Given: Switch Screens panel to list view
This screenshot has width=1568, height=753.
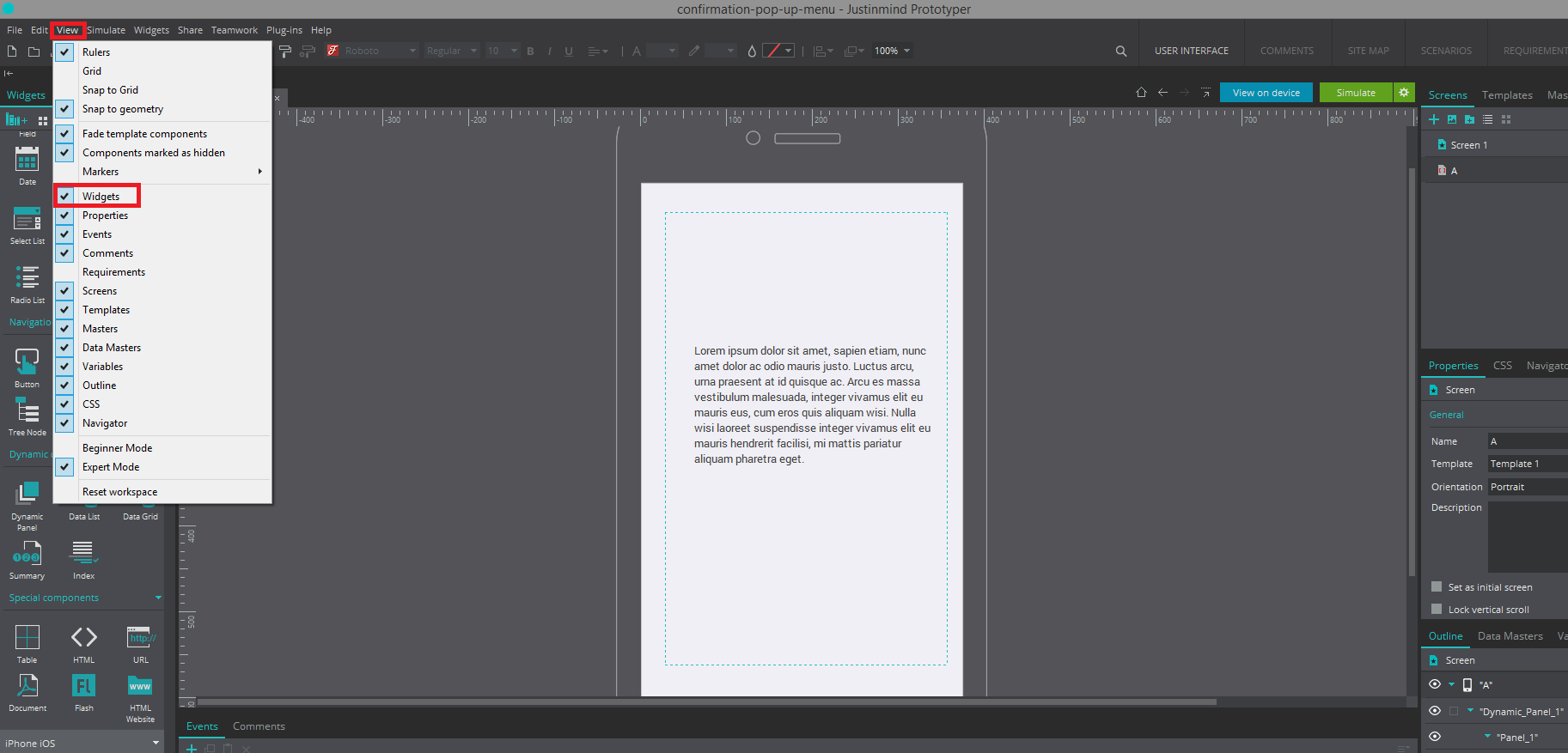Looking at the screenshot, I should tap(1487, 119).
